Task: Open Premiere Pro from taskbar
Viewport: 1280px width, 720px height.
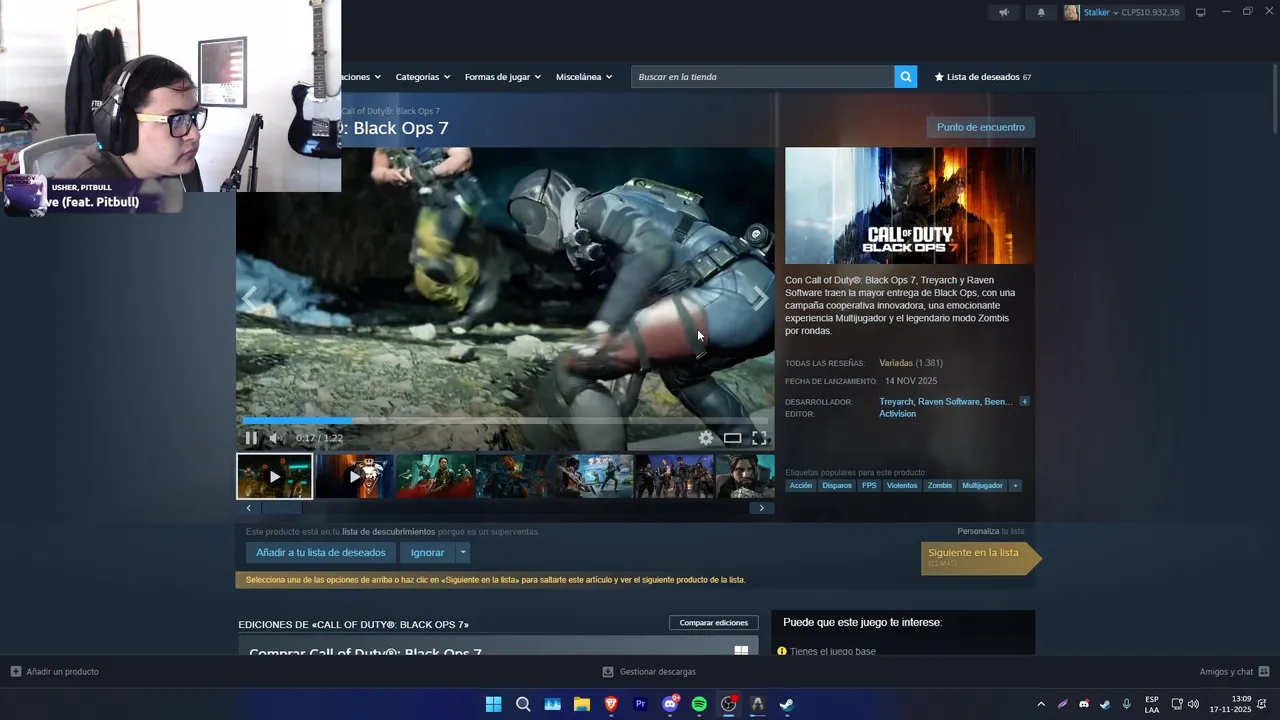Action: tap(641, 704)
